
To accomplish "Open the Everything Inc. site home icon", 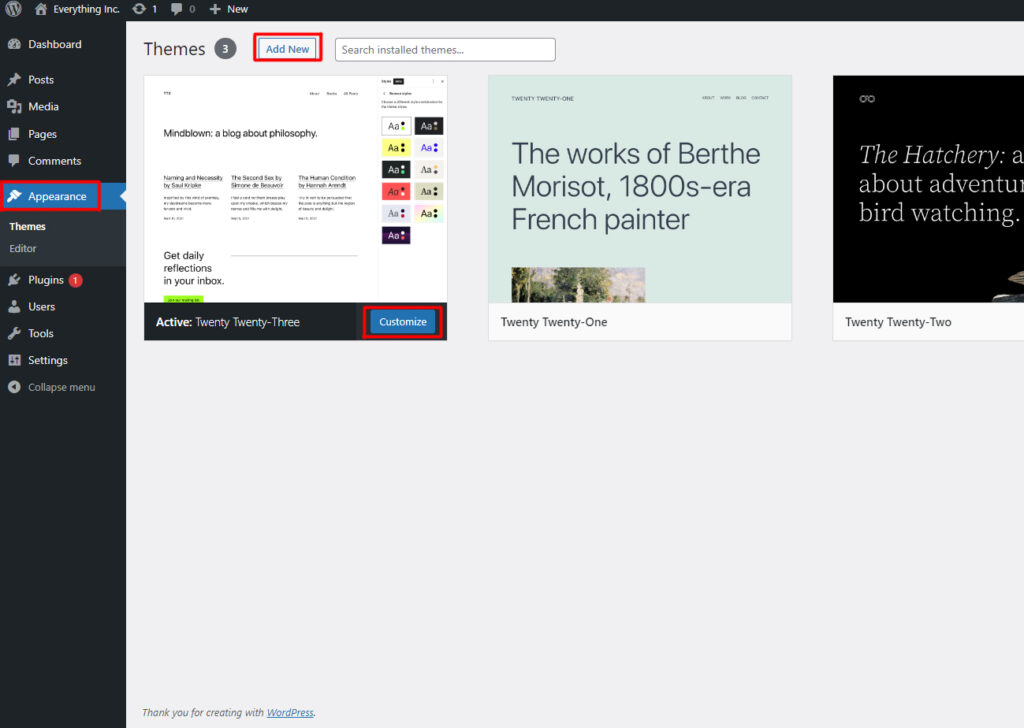I will [x=41, y=9].
